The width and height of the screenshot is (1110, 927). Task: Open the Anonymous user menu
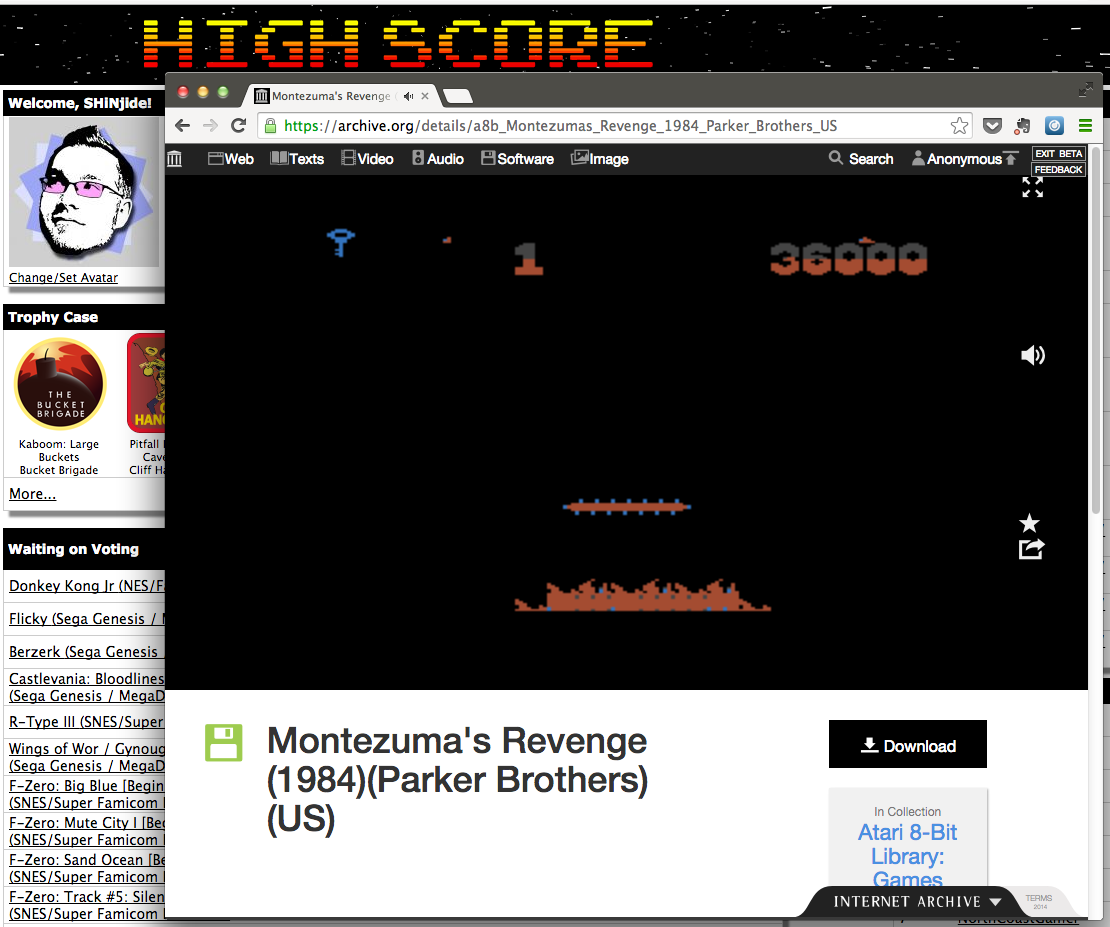click(x=955, y=159)
